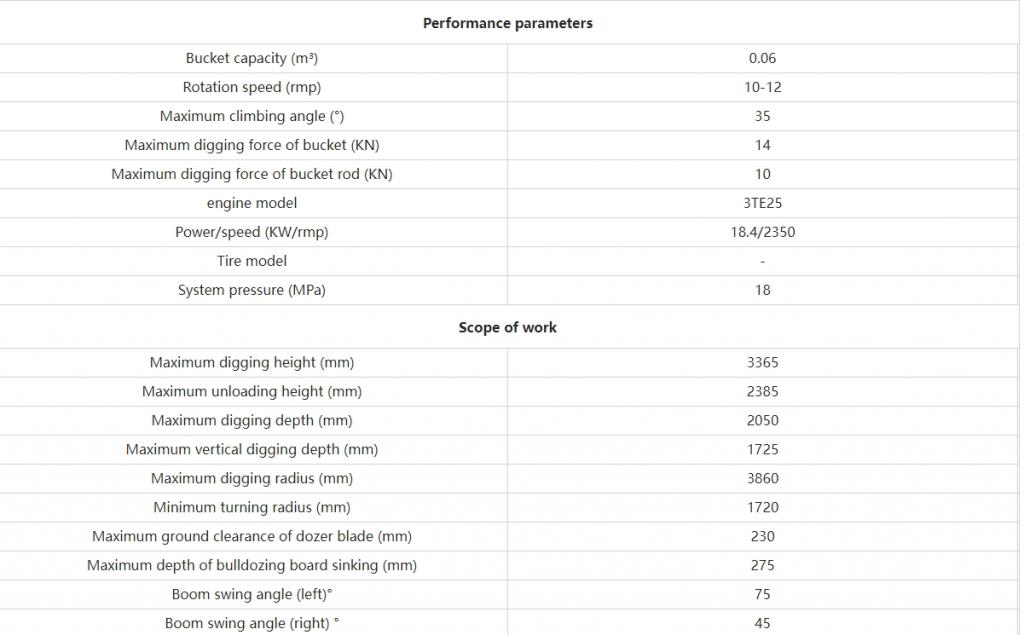Image resolution: width=1024 pixels, height=635 pixels.
Task: Click the 0.06 bucket capacity value
Action: point(762,58)
